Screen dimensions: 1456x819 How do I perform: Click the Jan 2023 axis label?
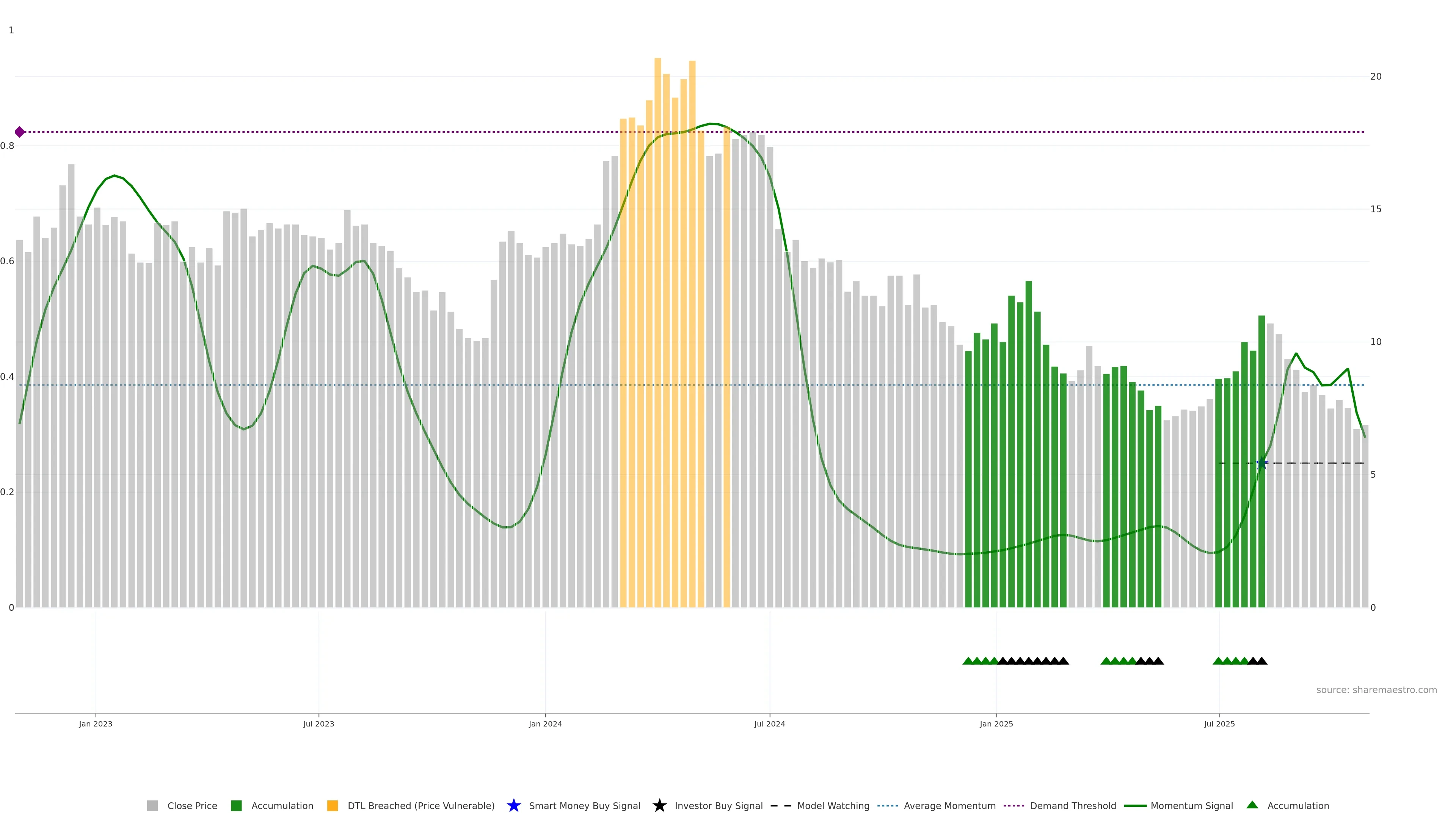click(x=96, y=723)
